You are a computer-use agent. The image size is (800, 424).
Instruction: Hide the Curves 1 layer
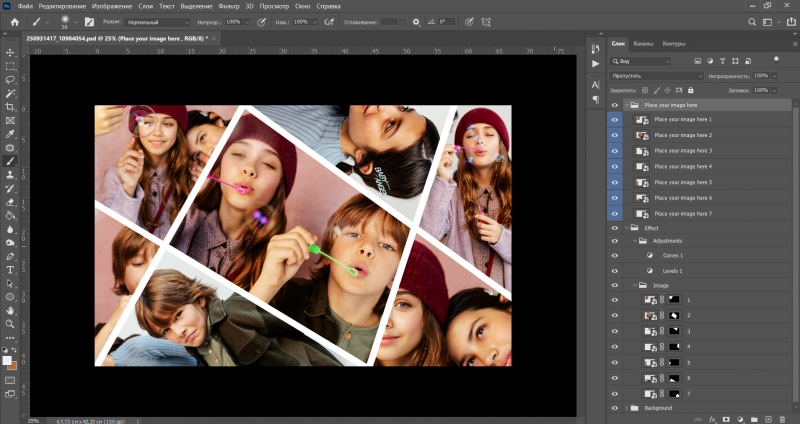614,255
